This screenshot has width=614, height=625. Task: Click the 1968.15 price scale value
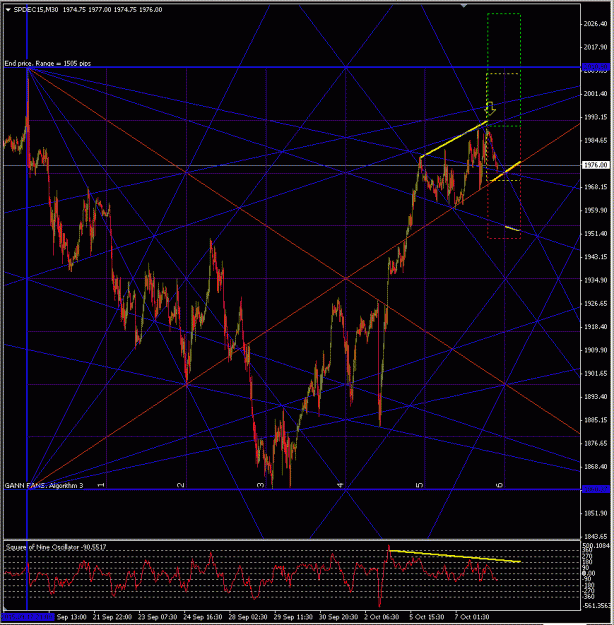(595, 187)
